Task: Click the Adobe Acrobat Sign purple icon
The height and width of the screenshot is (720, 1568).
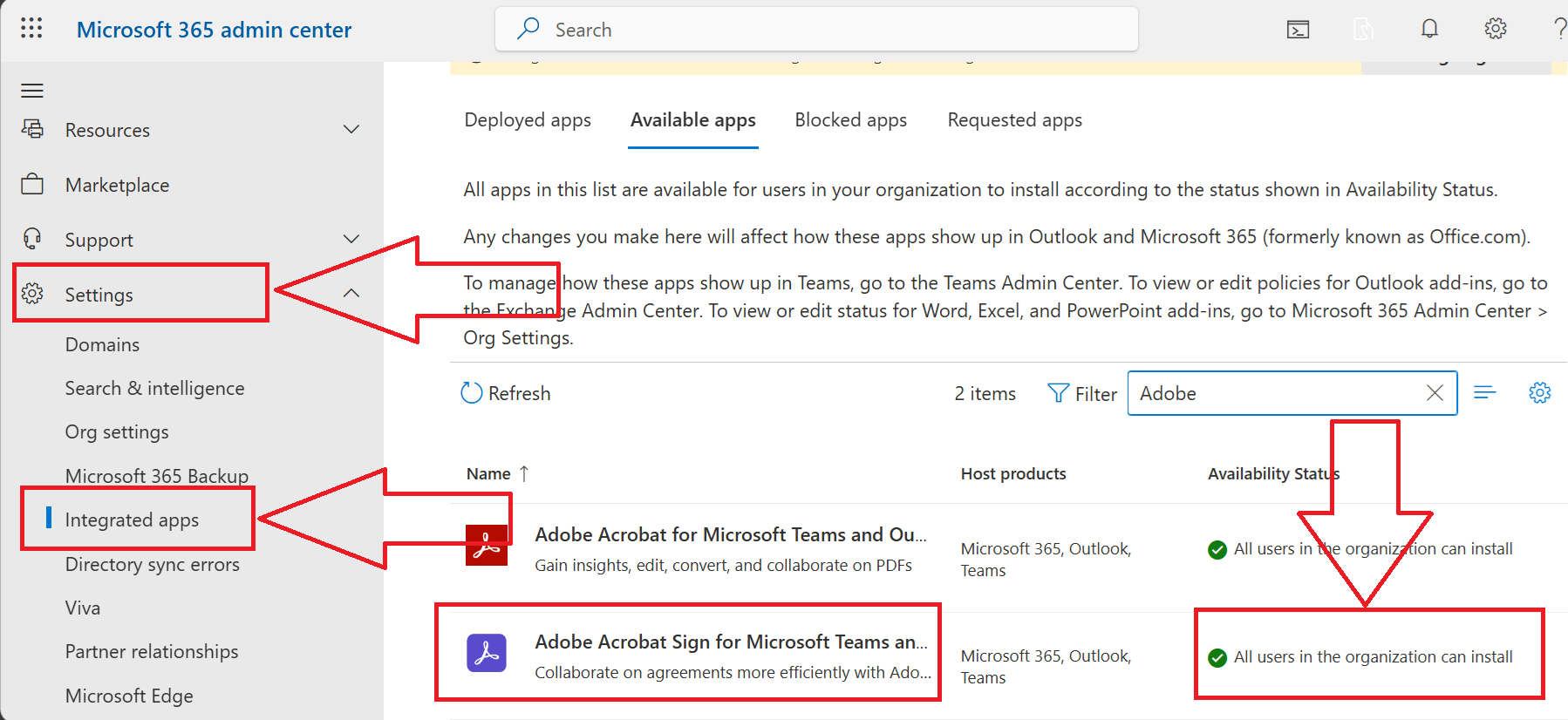Action: (487, 653)
